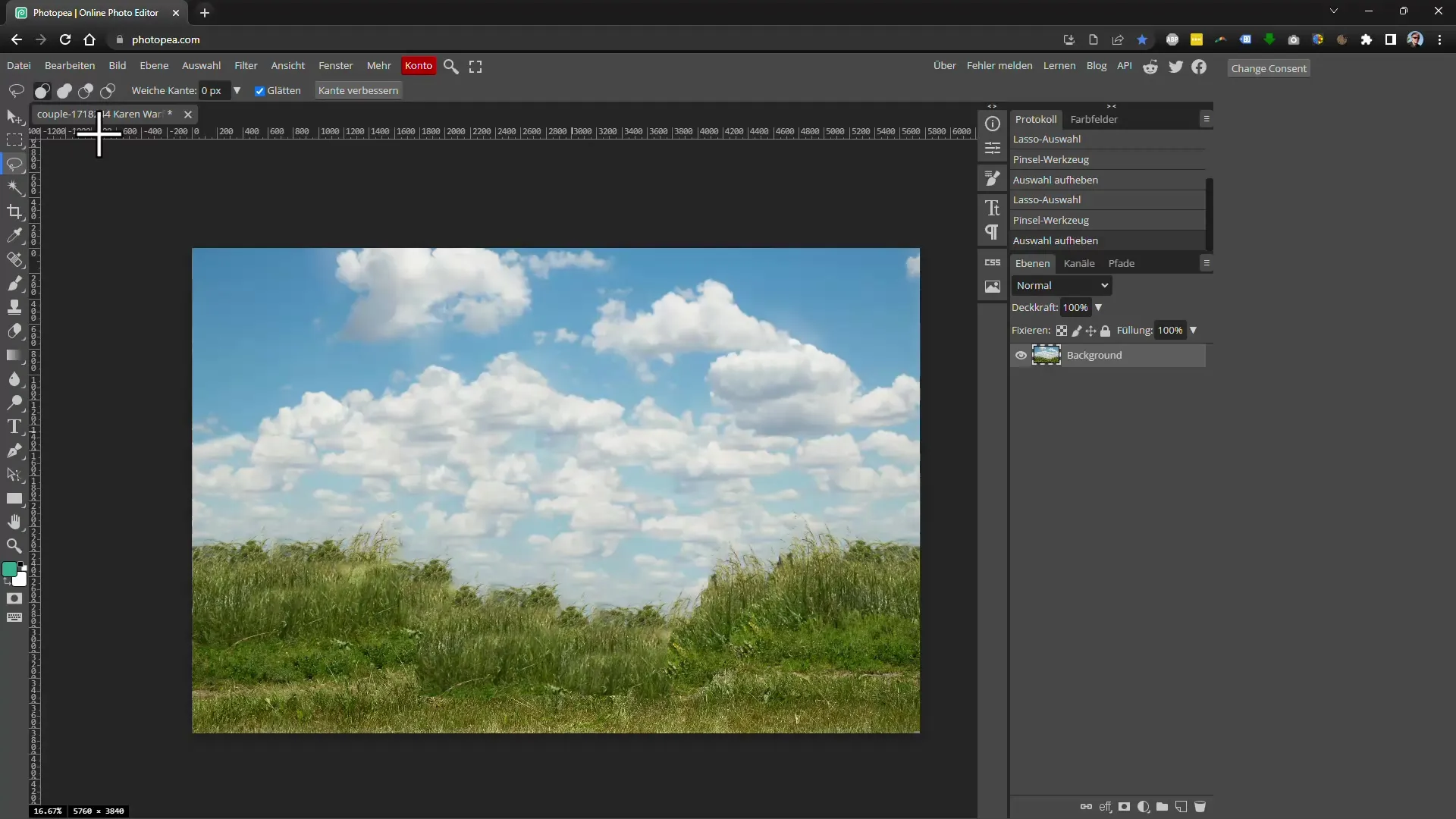1456x819 pixels.
Task: Delete layer with trash icon
Action: (1200, 807)
